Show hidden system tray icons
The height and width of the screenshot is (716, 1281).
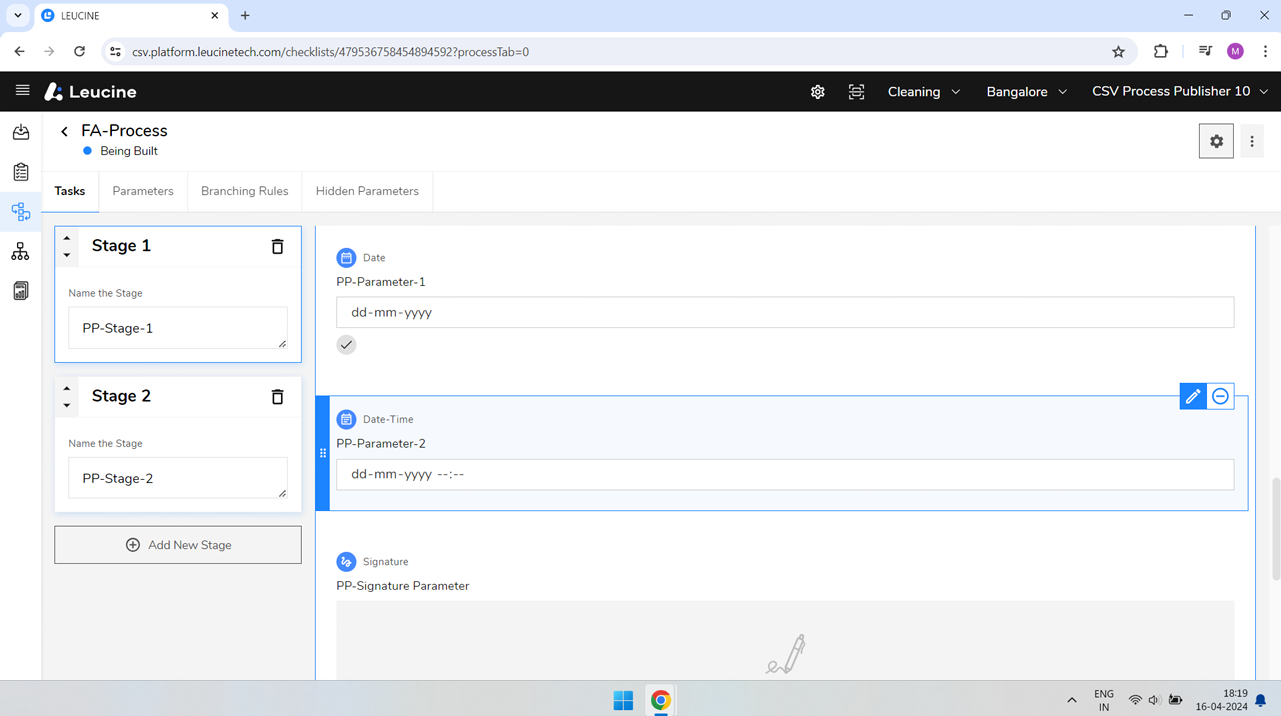tap(1072, 700)
